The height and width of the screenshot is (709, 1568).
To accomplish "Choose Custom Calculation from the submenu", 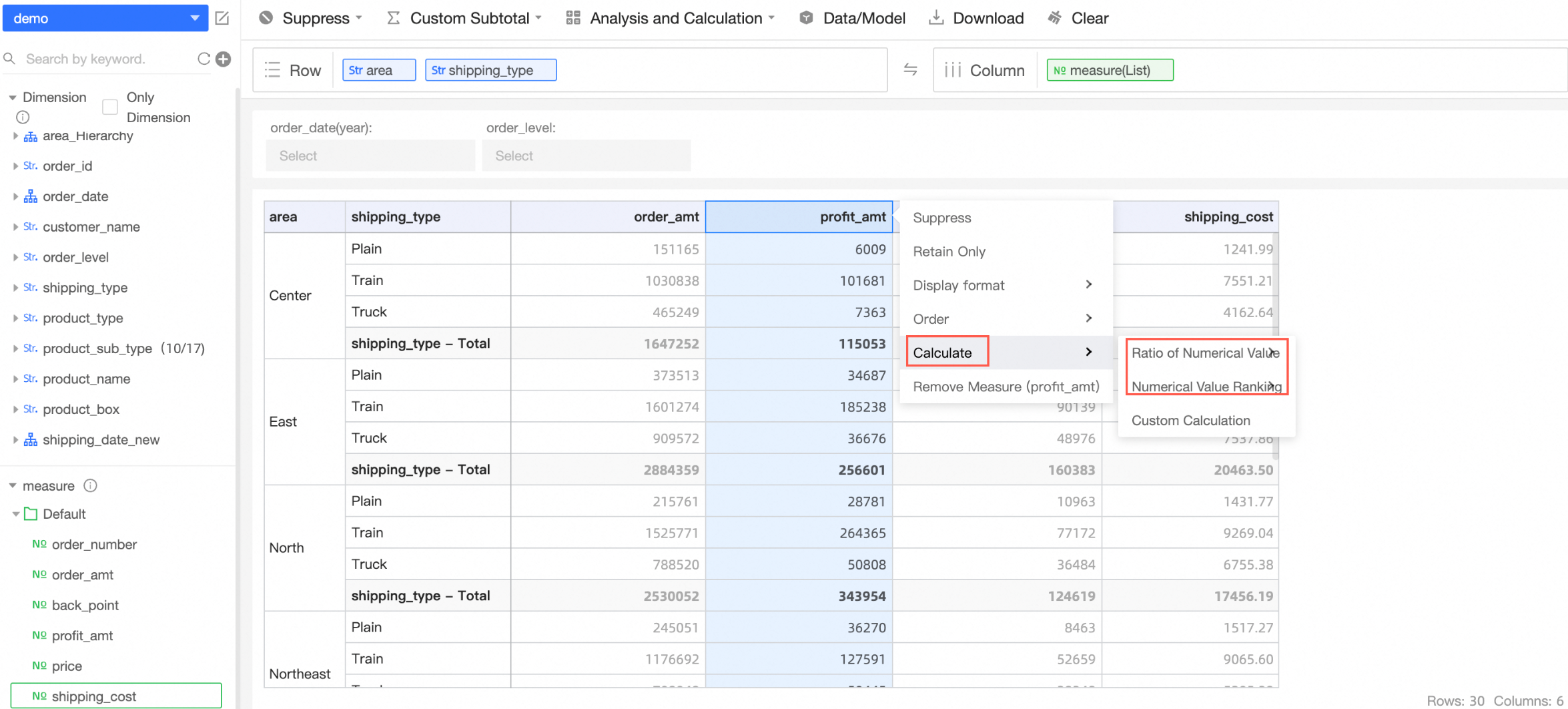I will click(x=1190, y=421).
